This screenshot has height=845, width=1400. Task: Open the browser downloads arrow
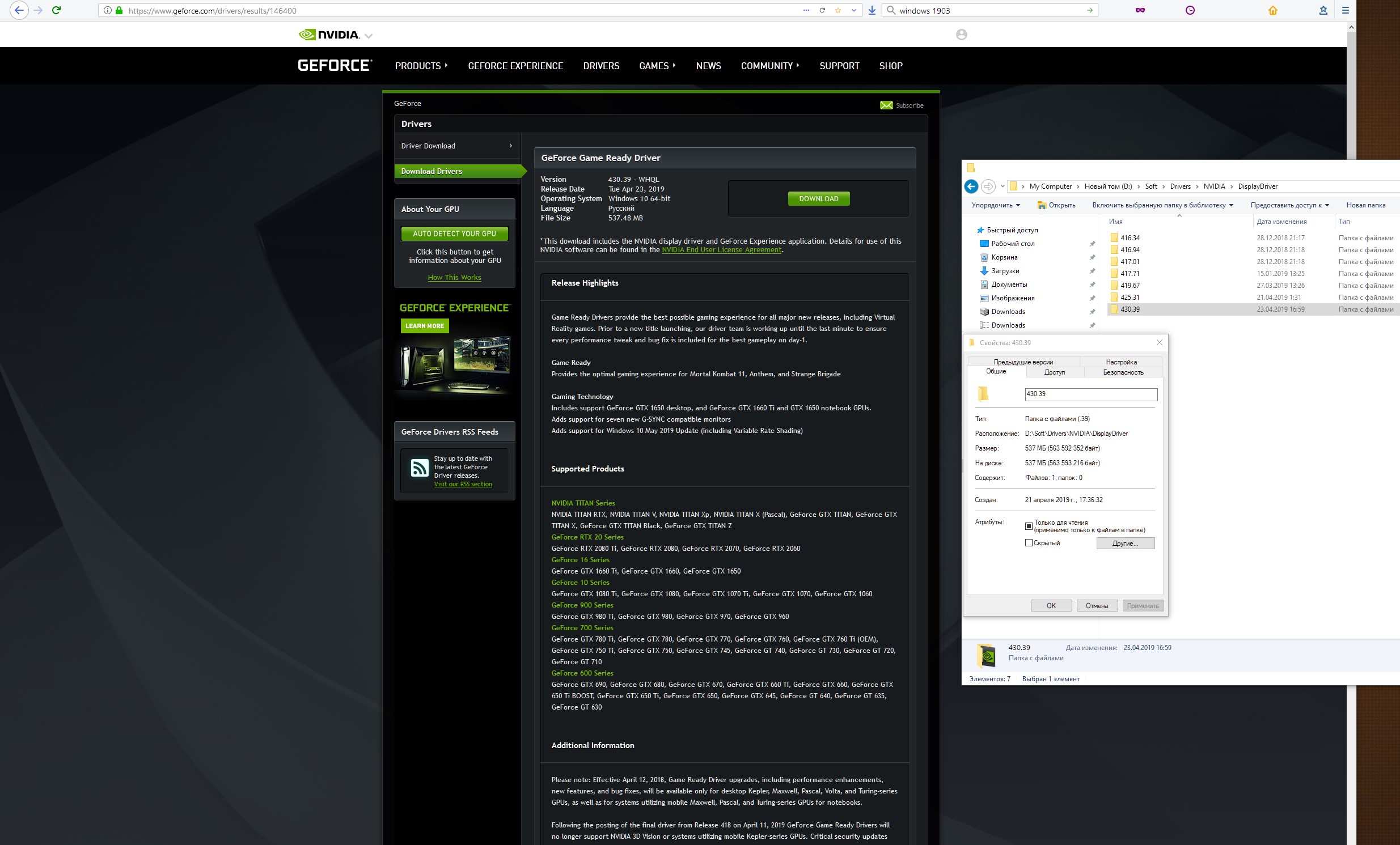tap(872, 10)
